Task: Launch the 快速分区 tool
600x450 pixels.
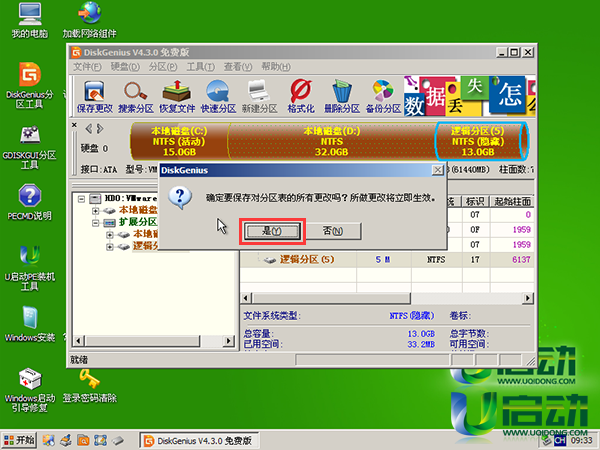Action: tap(218, 96)
